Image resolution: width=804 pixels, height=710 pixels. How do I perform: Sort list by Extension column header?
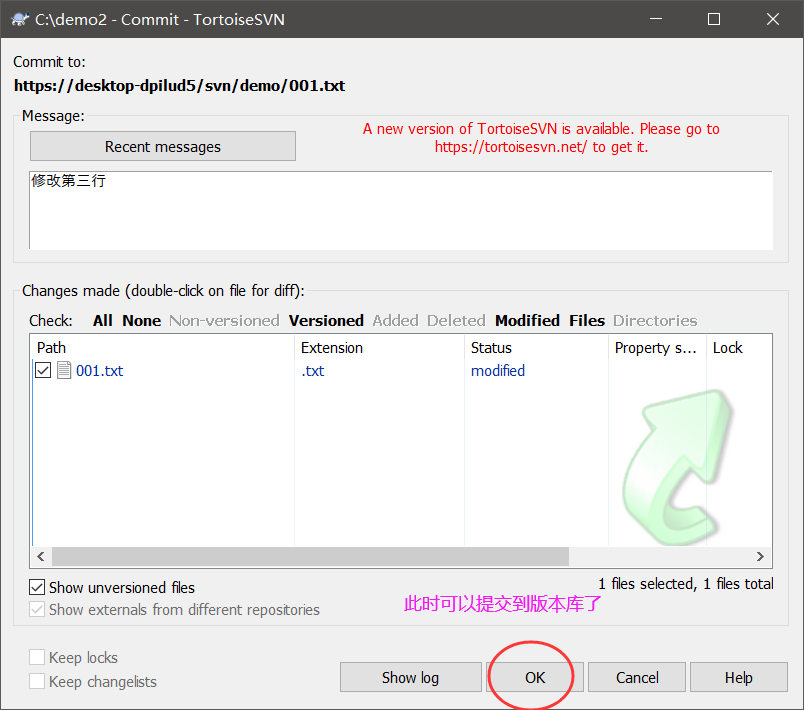pyautogui.click(x=379, y=348)
